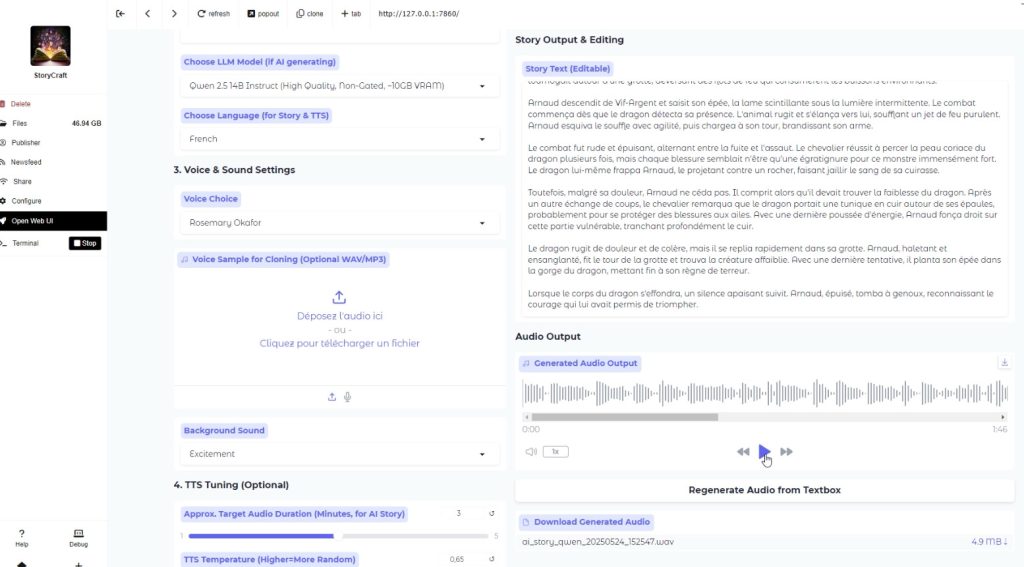Viewport: 1024px width, 567px height.
Task: Change playback speed with the 1x button
Action: tap(554, 452)
